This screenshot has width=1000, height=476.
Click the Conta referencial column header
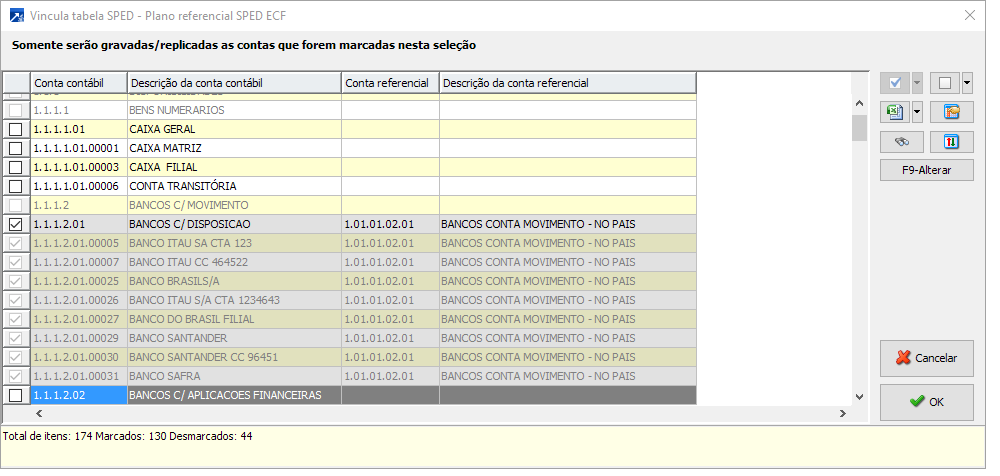[390, 83]
